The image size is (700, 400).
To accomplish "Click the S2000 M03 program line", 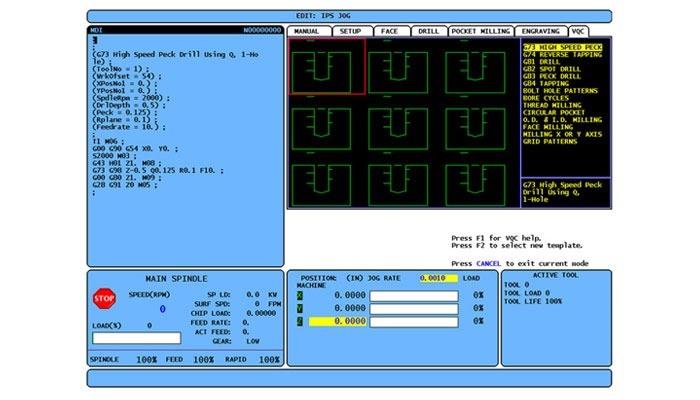I will 113,156.
